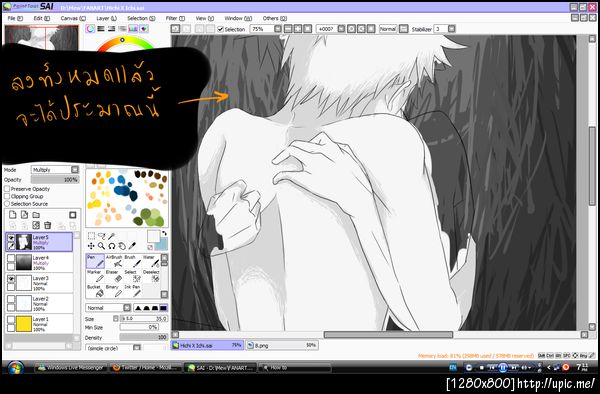Open the 75% zoom level dropdown
The width and height of the screenshot is (600, 394).
point(266,29)
